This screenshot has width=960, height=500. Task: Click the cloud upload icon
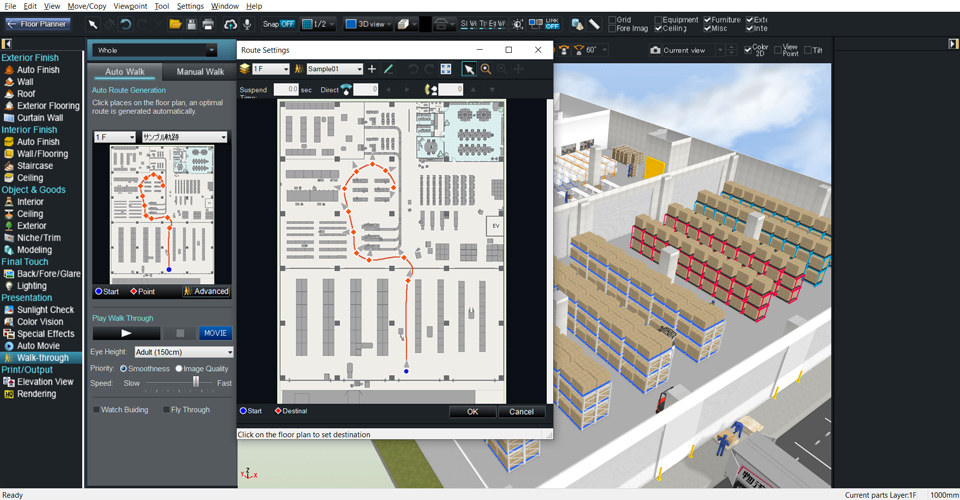coord(230,23)
